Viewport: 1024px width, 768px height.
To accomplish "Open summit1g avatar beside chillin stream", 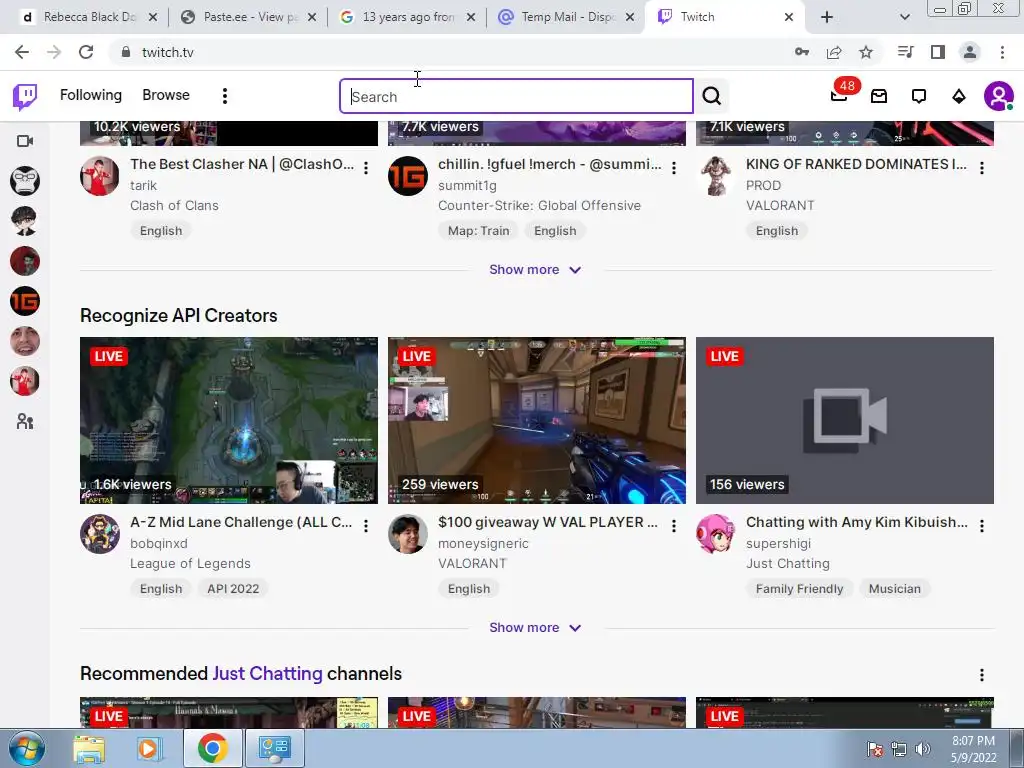I will [x=408, y=176].
